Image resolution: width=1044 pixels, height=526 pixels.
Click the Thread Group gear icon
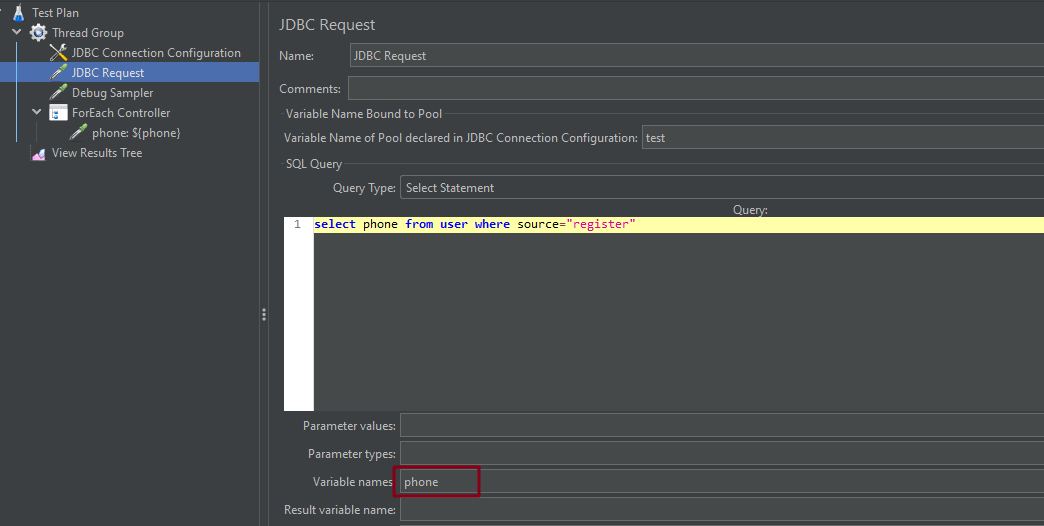tap(38, 33)
